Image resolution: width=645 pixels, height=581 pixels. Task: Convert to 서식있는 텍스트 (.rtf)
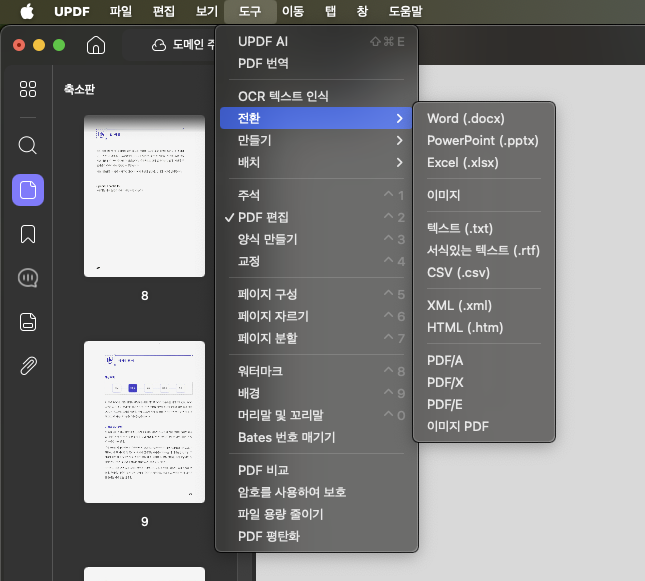484,250
